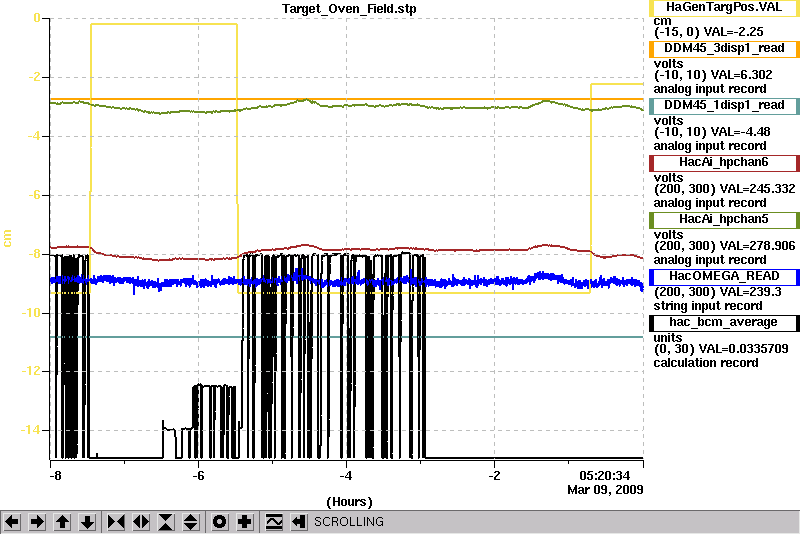Click the SCROLLING status label

pos(348,522)
